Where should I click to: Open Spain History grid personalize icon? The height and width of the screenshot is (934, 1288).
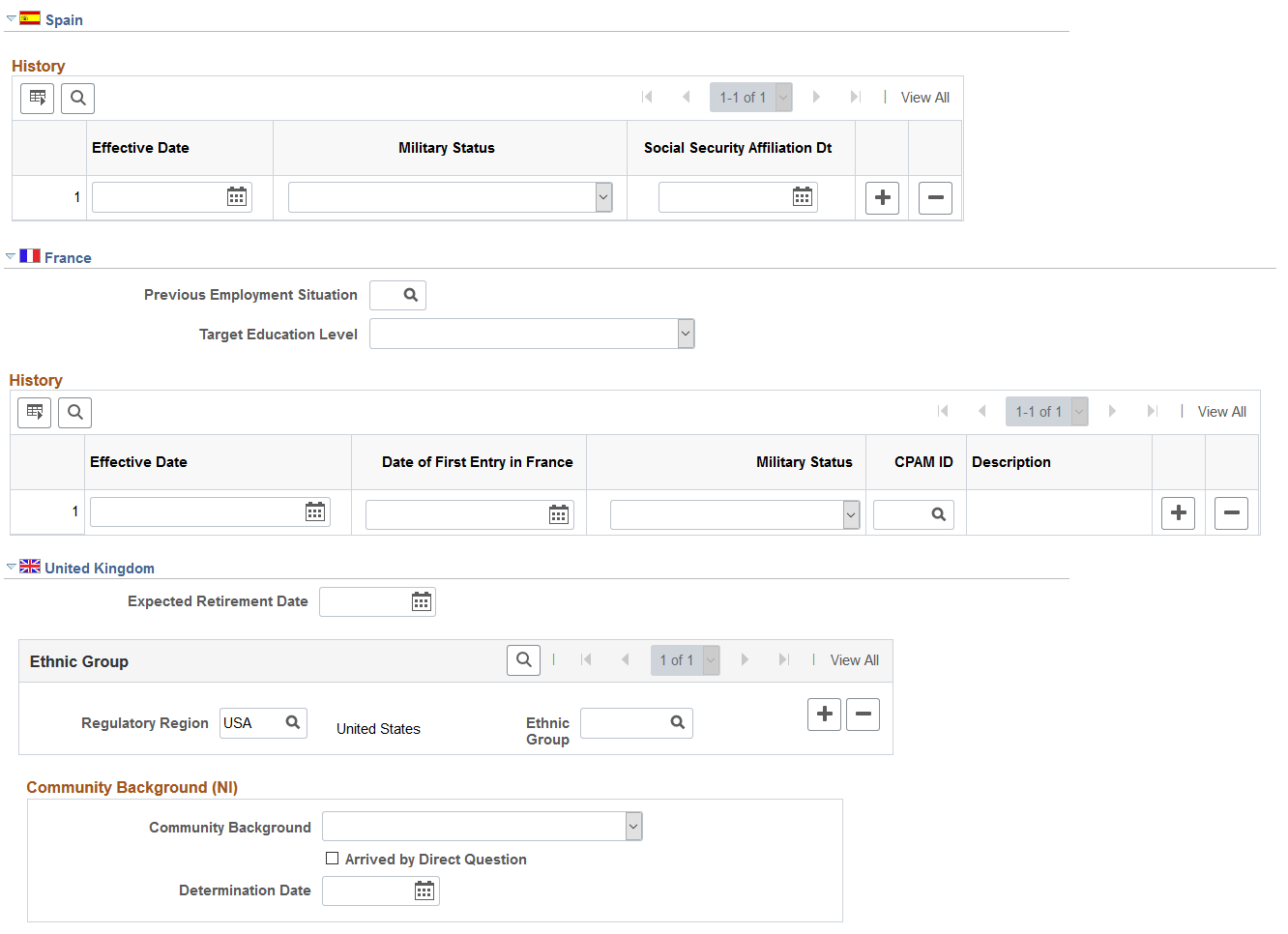tap(38, 98)
